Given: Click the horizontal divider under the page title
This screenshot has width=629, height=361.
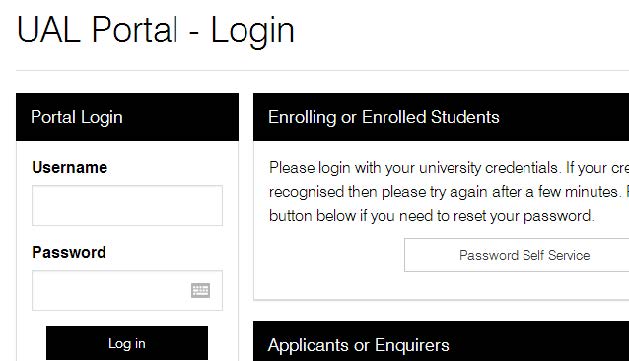Looking at the screenshot, I should point(323,70).
